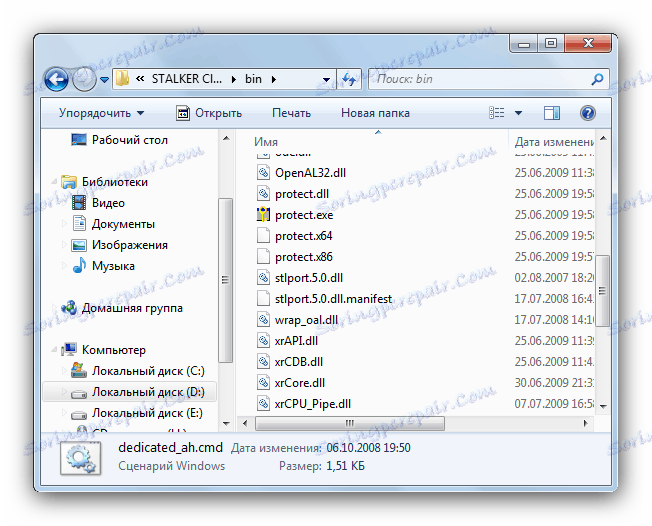
Task: Click Печать in the toolbar
Action: pyautogui.click(x=291, y=113)
